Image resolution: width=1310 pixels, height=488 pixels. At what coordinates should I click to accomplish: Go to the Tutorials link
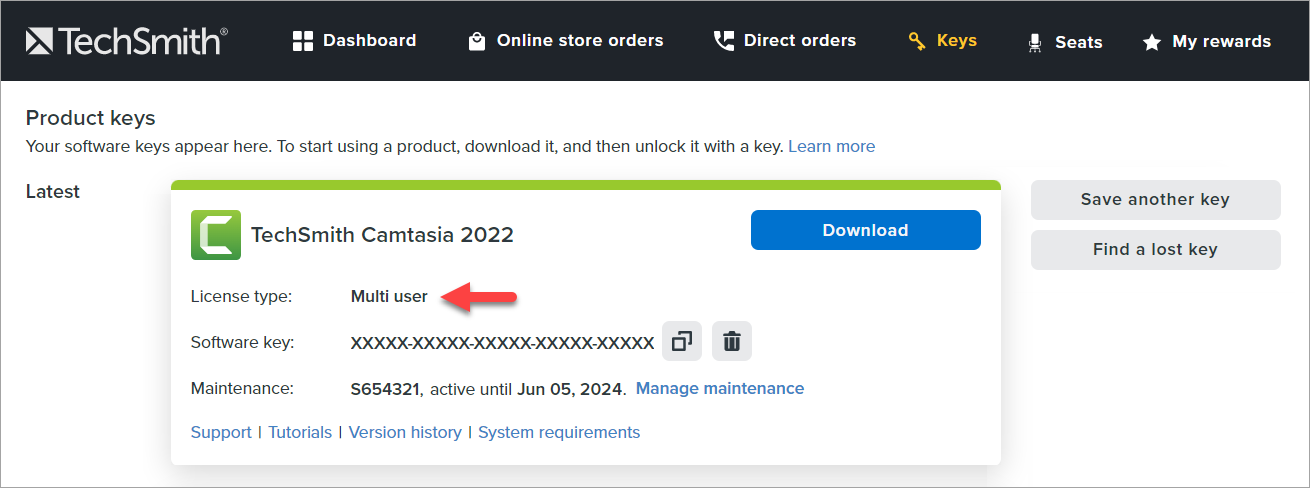click(x=300, y=432)
